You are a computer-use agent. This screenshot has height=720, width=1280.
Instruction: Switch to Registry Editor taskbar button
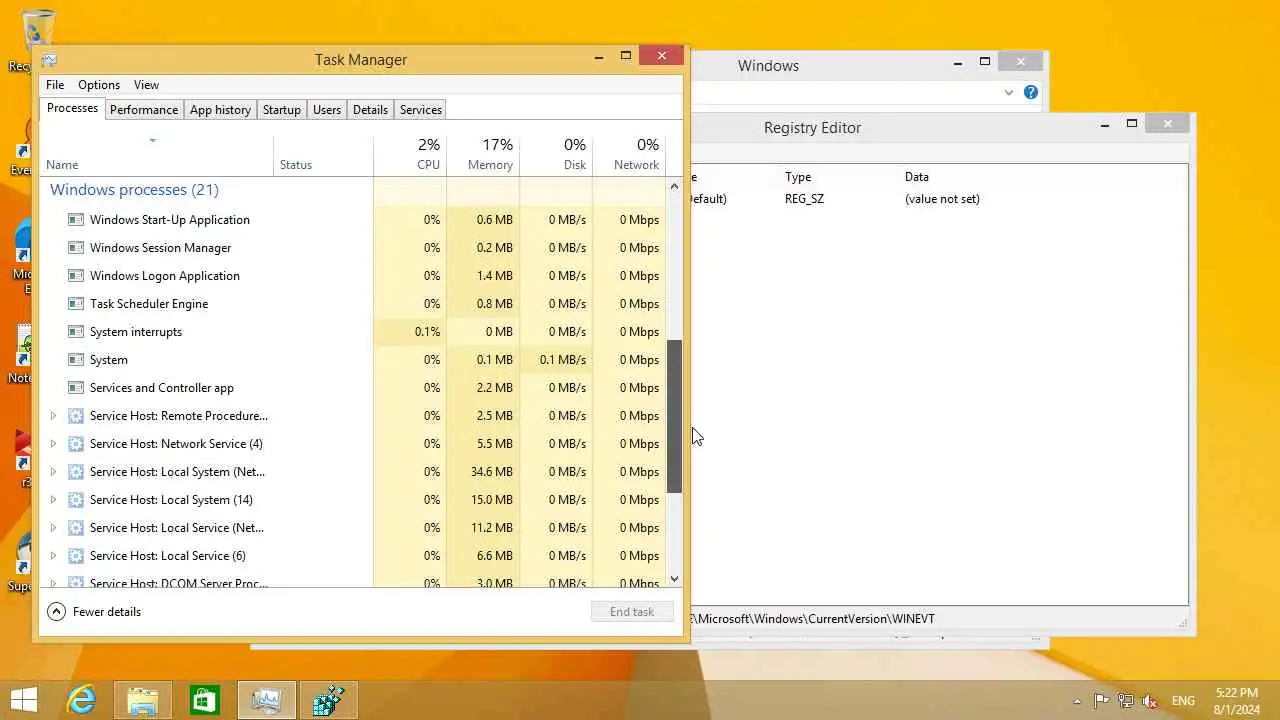[328, 700]
